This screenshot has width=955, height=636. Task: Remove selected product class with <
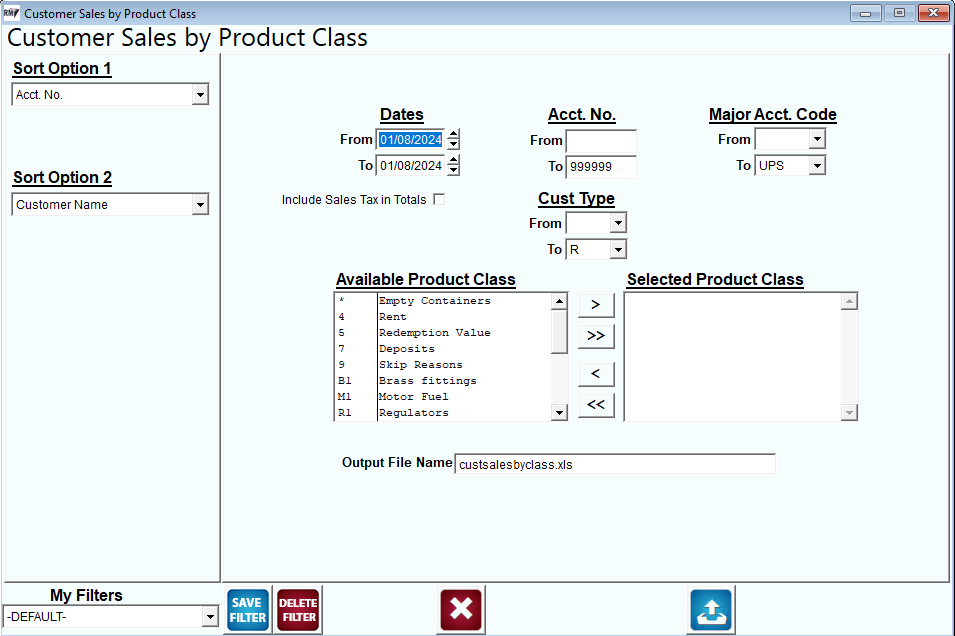[596, 374]
